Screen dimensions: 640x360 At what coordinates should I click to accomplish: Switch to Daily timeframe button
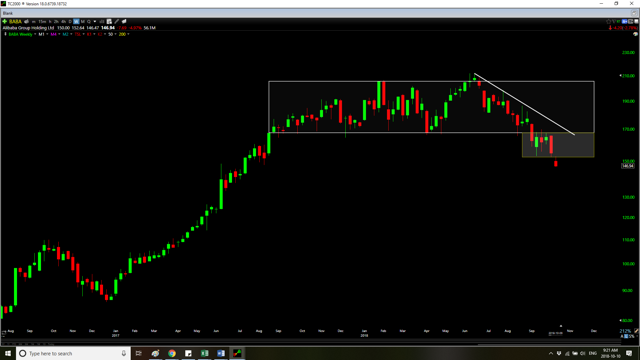click(x=70, y=21)
